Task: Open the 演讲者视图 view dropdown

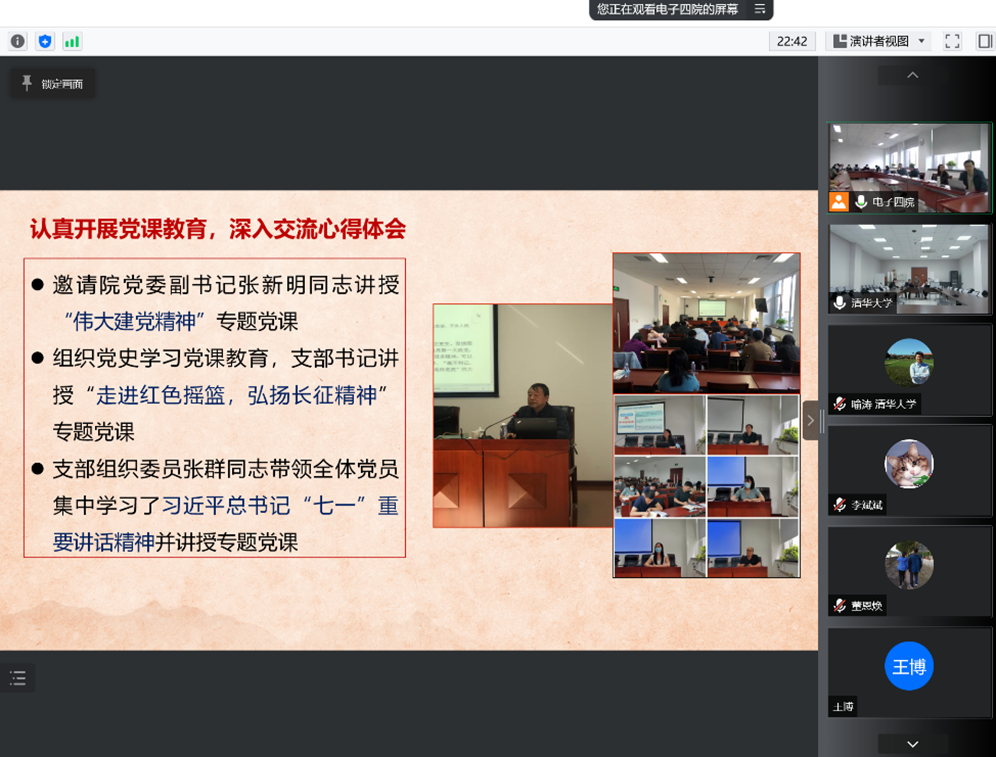Action: (879, 41)
